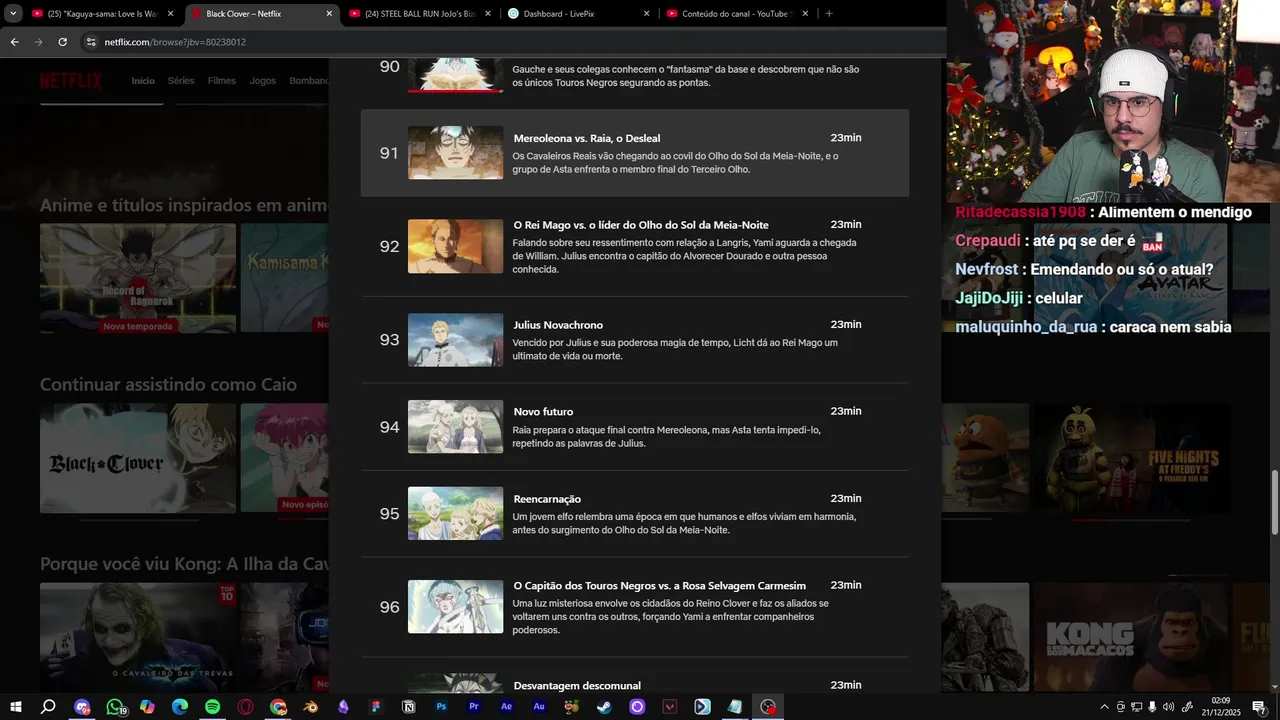Open Blender from the taskbar
1280x720 pixels.
[x=311, y=707]
